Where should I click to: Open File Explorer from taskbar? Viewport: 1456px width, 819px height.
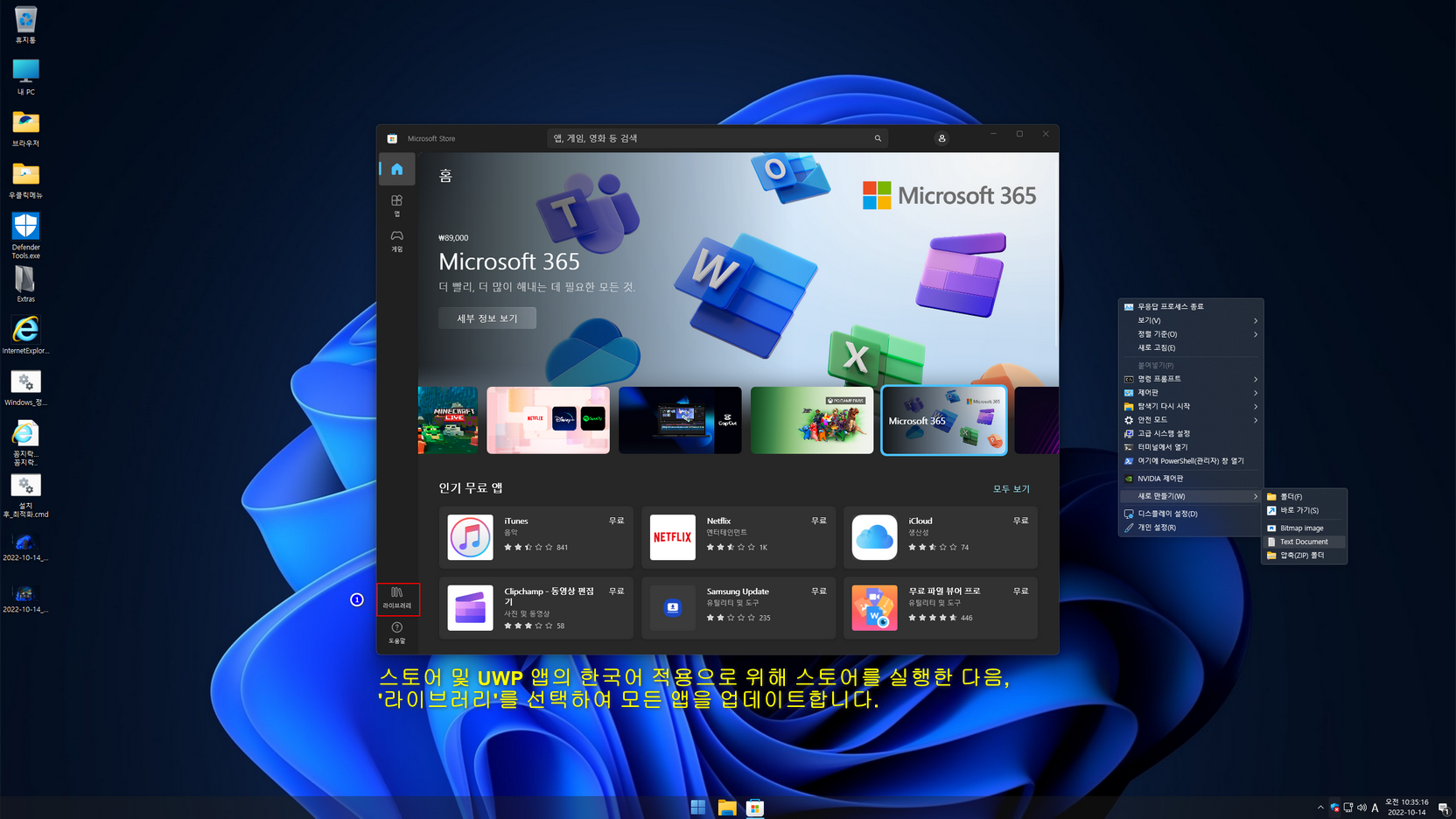point(727,808)
